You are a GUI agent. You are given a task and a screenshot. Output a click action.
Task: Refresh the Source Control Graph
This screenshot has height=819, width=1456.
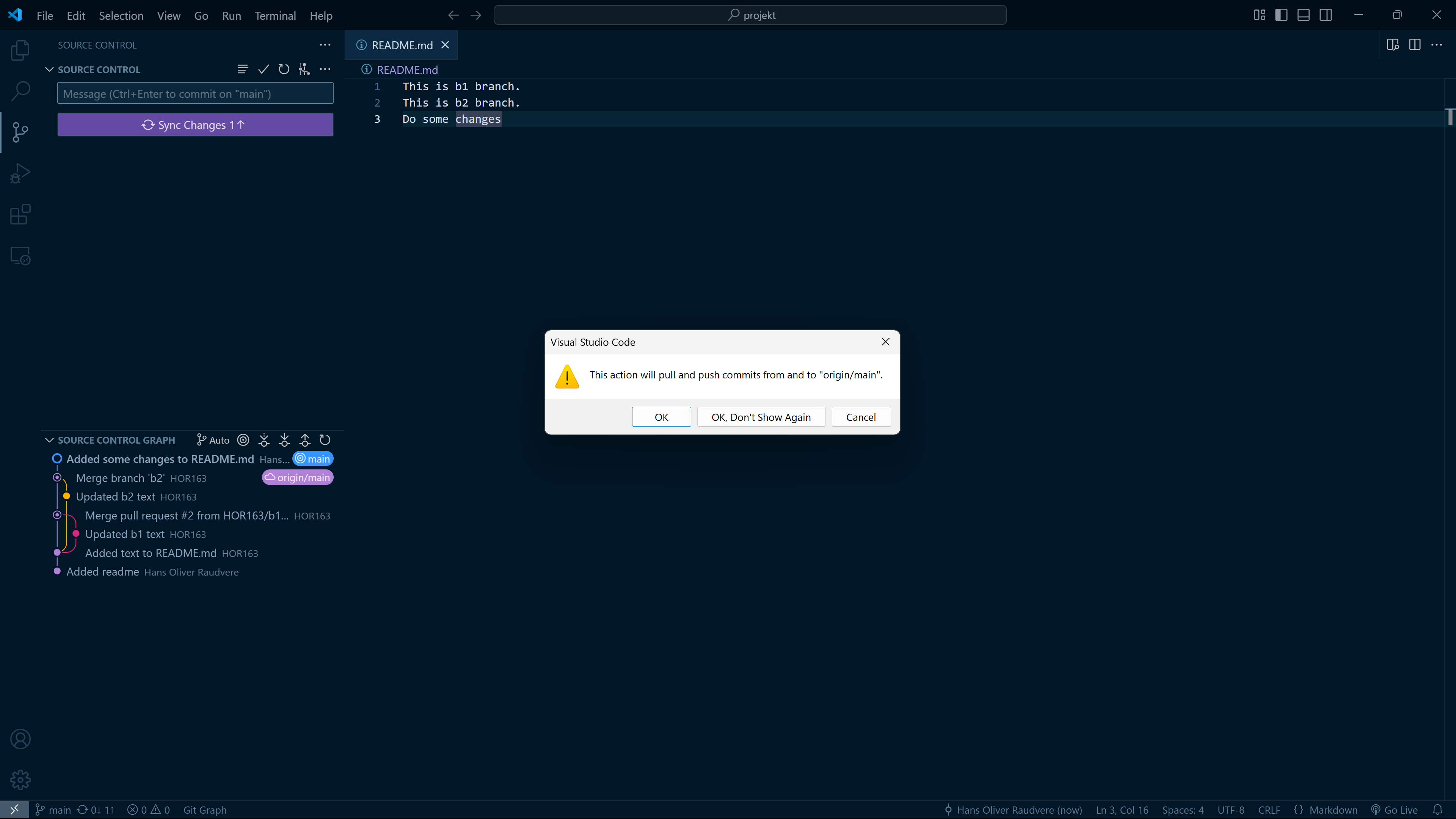coord(325,440)
